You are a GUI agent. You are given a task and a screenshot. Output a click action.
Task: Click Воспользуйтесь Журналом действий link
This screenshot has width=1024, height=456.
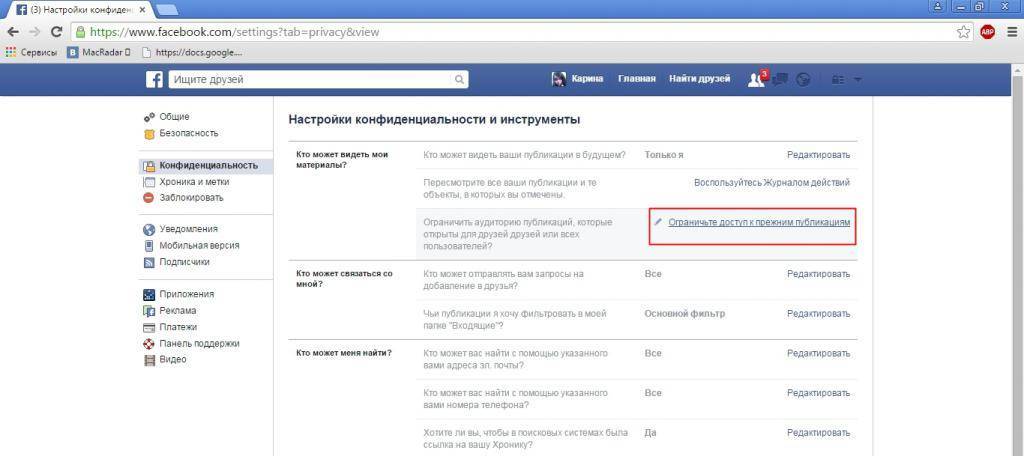[772, 183]
